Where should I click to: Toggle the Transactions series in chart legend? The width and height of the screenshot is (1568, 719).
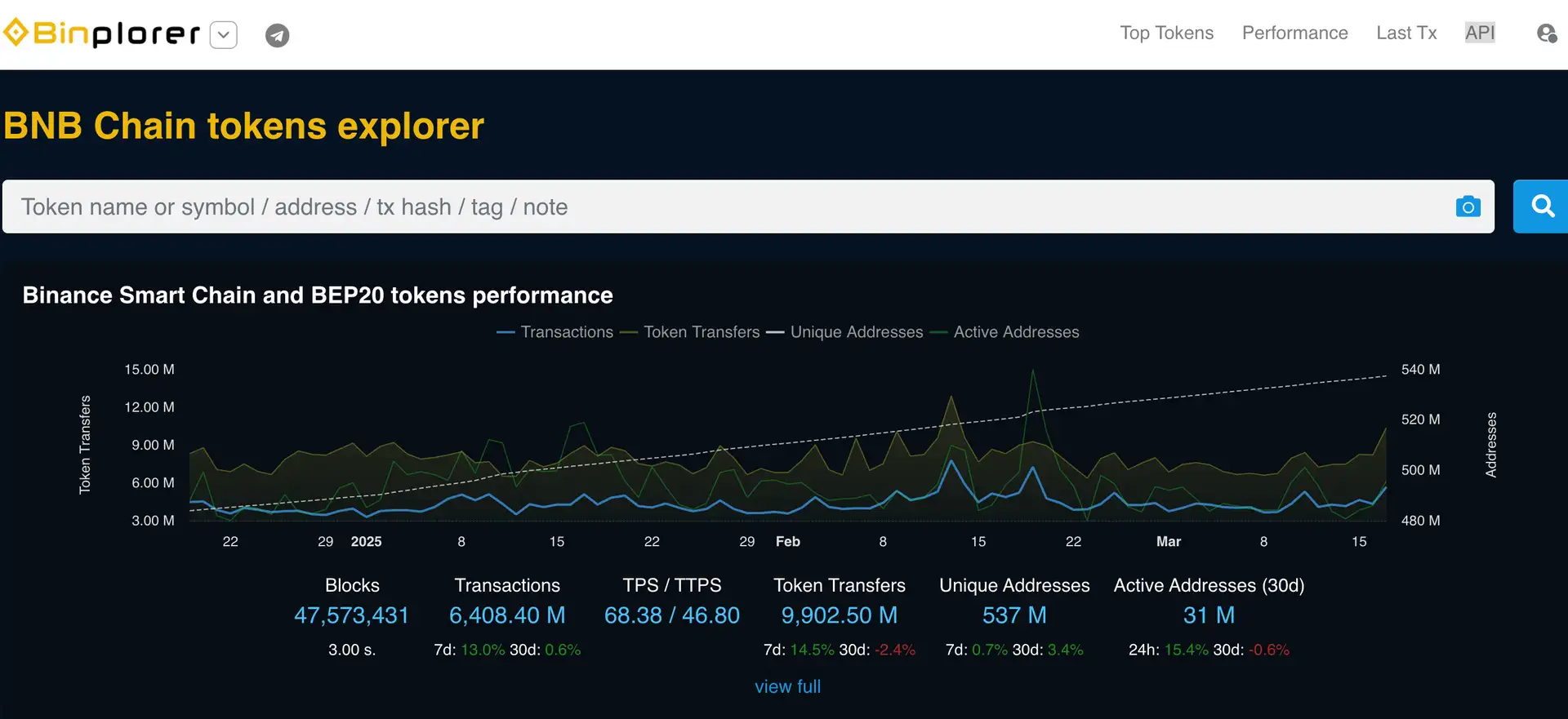555,332
